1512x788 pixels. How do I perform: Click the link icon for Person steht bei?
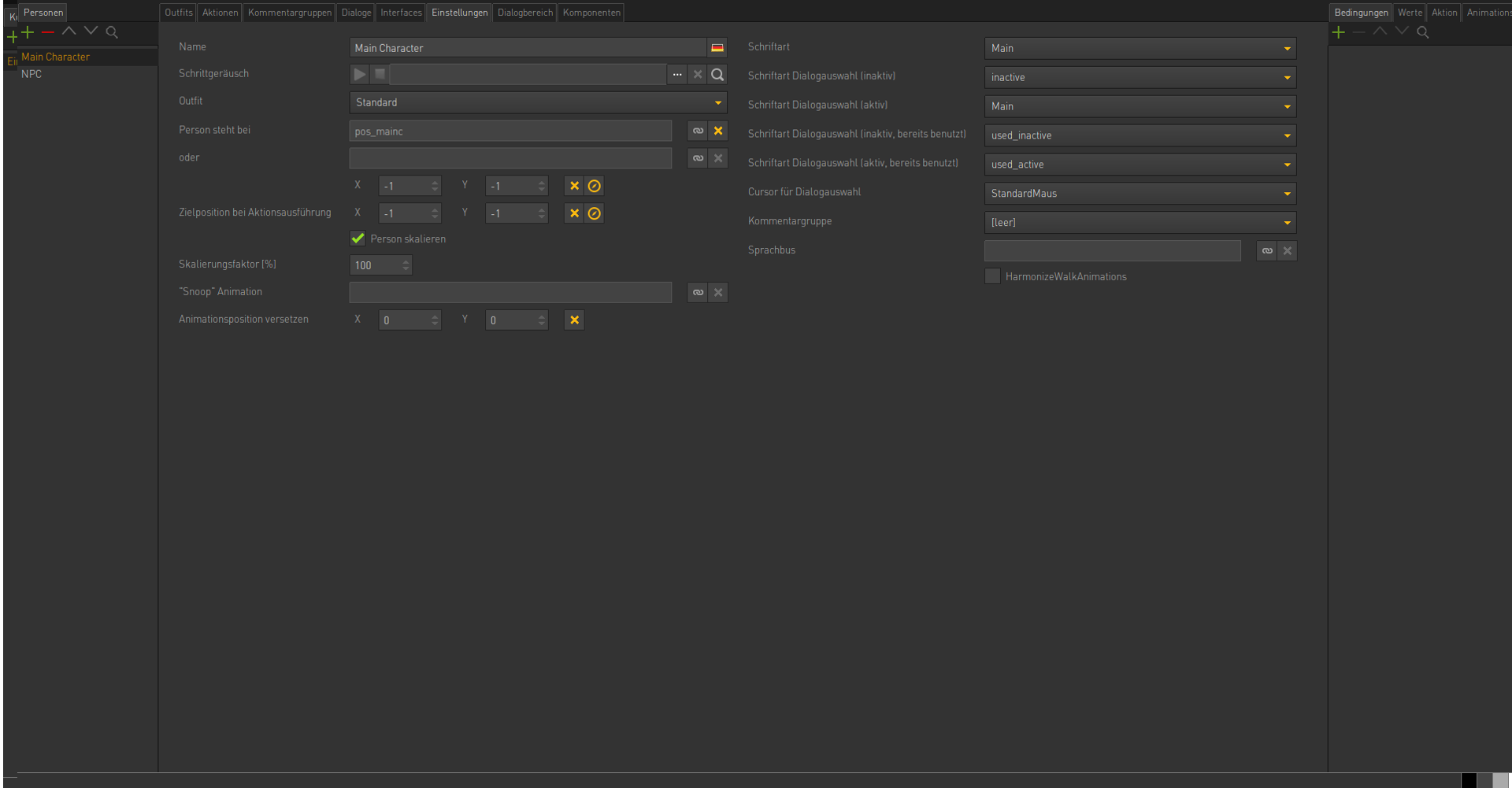coord(698,131)
